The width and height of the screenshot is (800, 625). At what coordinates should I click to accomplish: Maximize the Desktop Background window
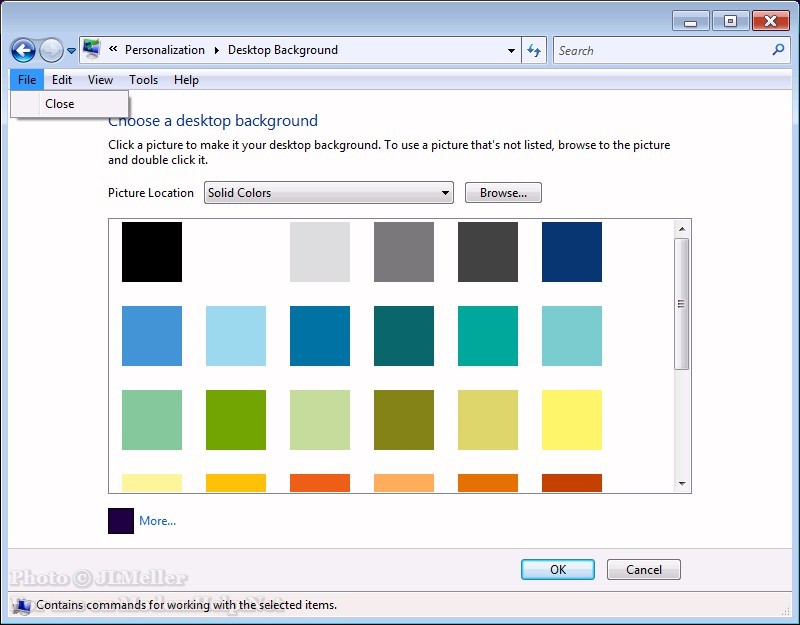pyautogui.click(x=731, y=21)
